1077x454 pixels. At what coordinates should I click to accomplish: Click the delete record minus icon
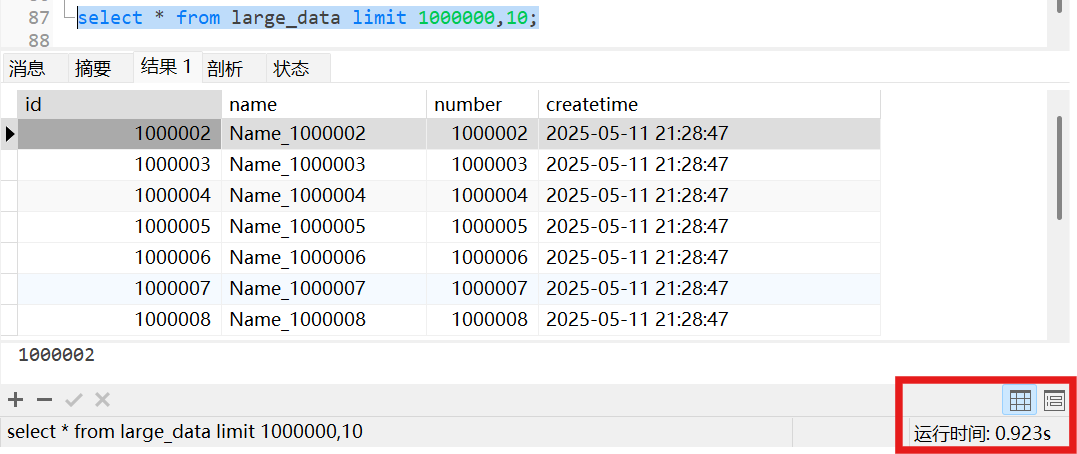tap(44, 400)
